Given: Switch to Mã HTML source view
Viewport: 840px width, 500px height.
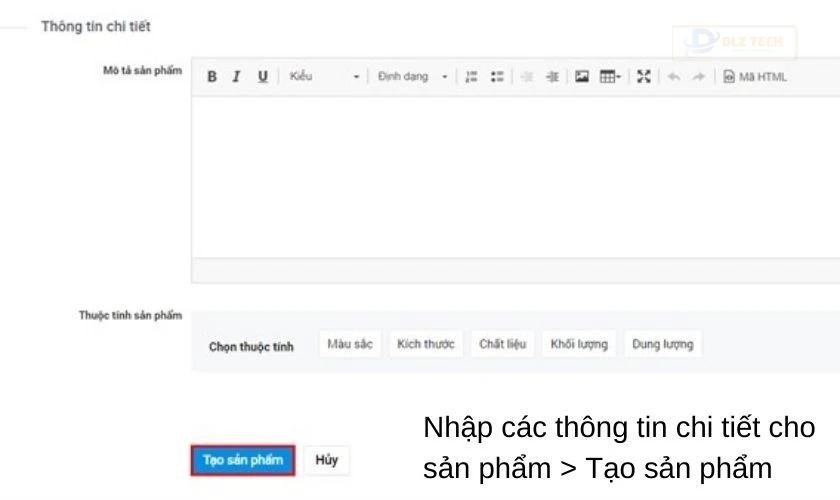Looking at the screenshot, I should [755, 77].
